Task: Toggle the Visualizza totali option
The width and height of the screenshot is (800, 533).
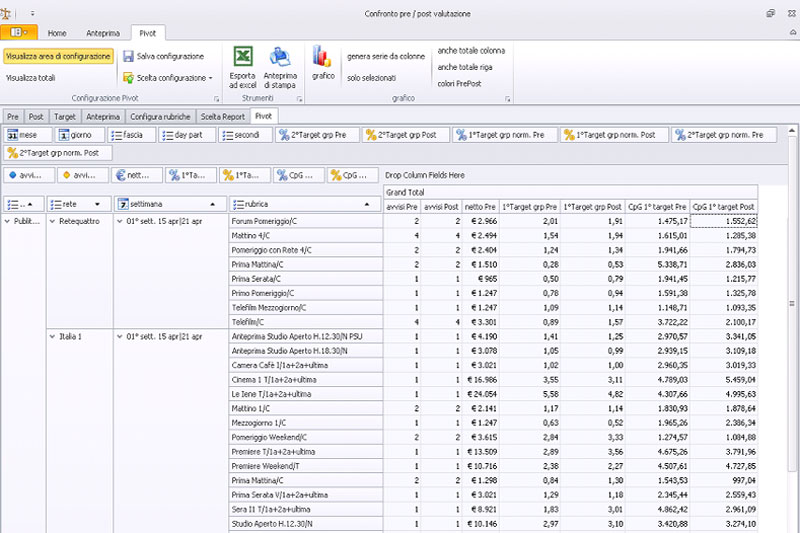Action: point(31,77)
